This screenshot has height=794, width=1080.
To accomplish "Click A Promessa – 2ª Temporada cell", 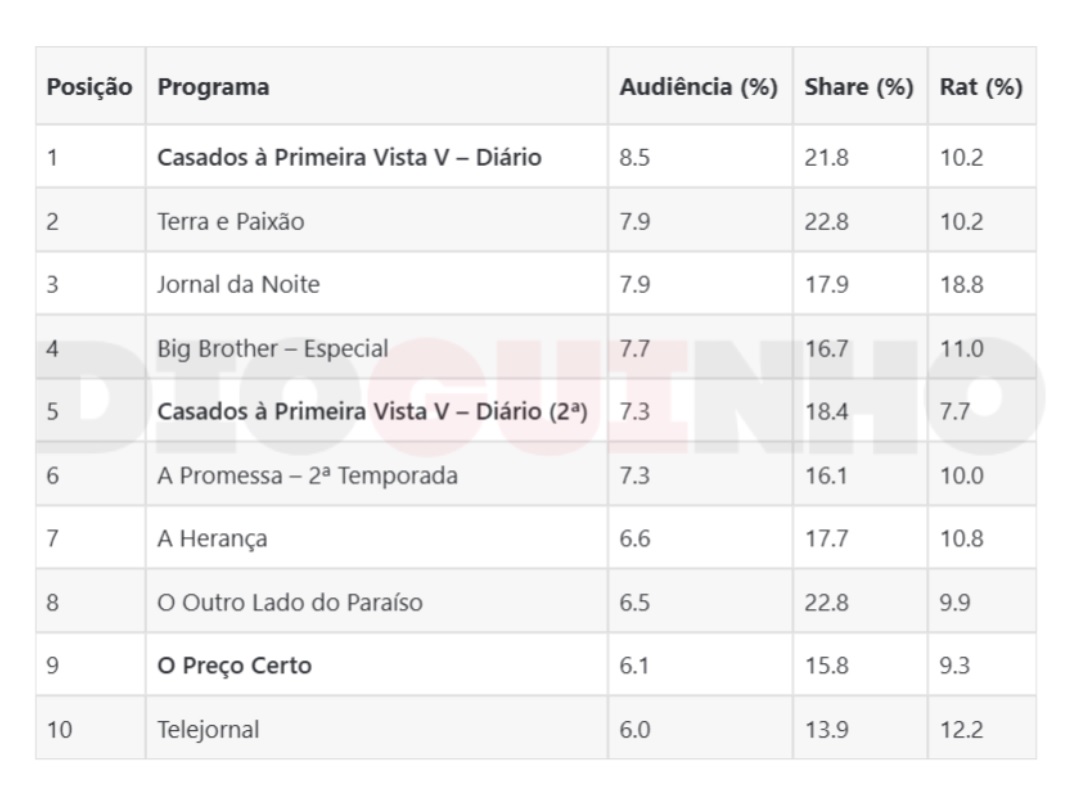I will (377, 475).
